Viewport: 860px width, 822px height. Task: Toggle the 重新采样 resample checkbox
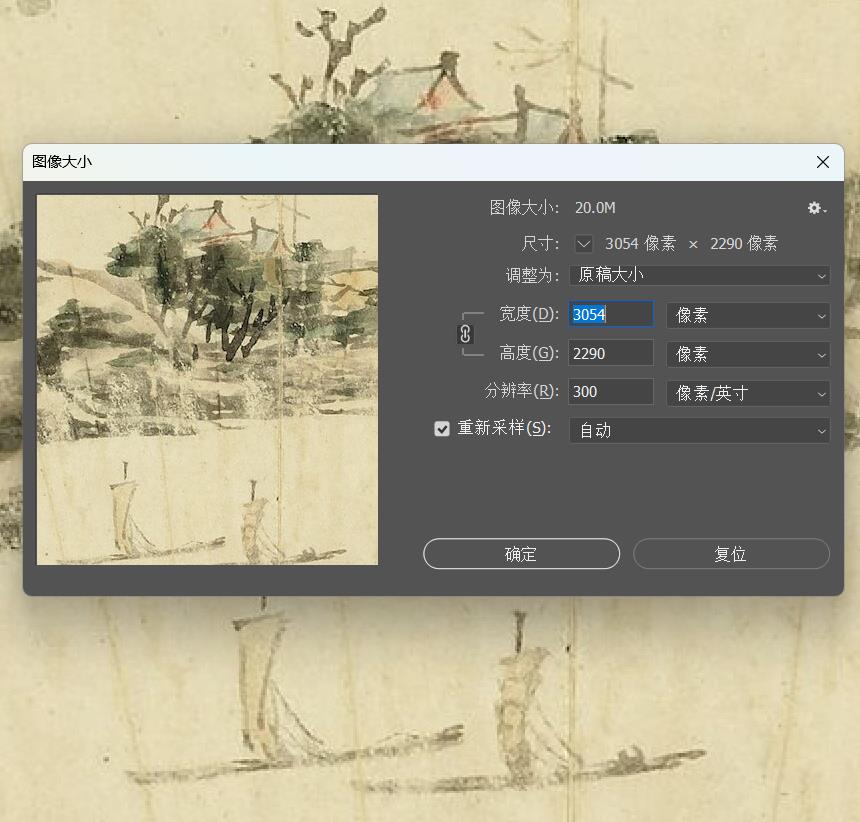click(442, 429)
